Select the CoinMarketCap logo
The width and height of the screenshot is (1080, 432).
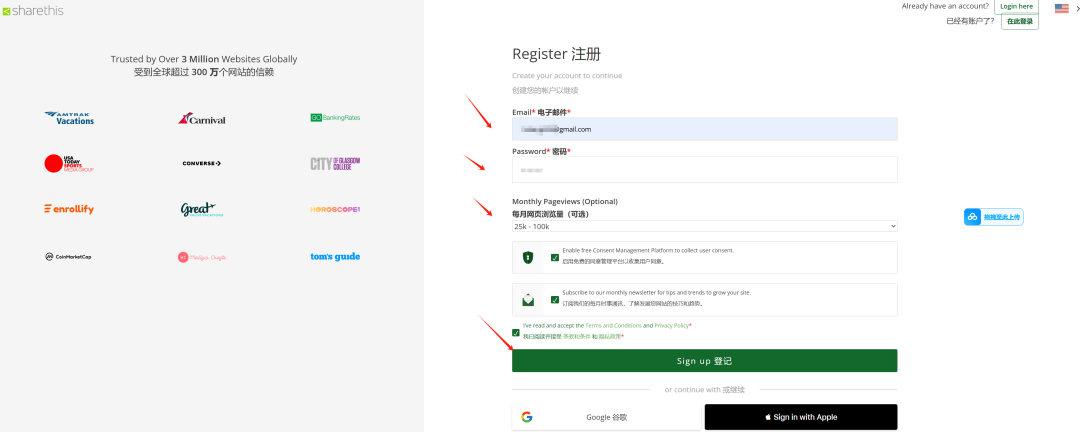(x=68, y=256)
